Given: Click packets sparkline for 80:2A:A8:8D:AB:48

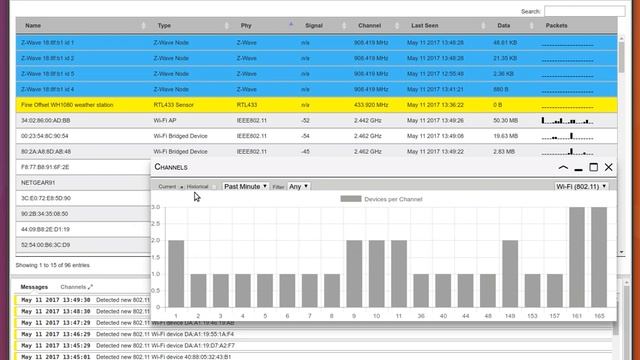Looking at the screenshot, I should click(567, 151).
